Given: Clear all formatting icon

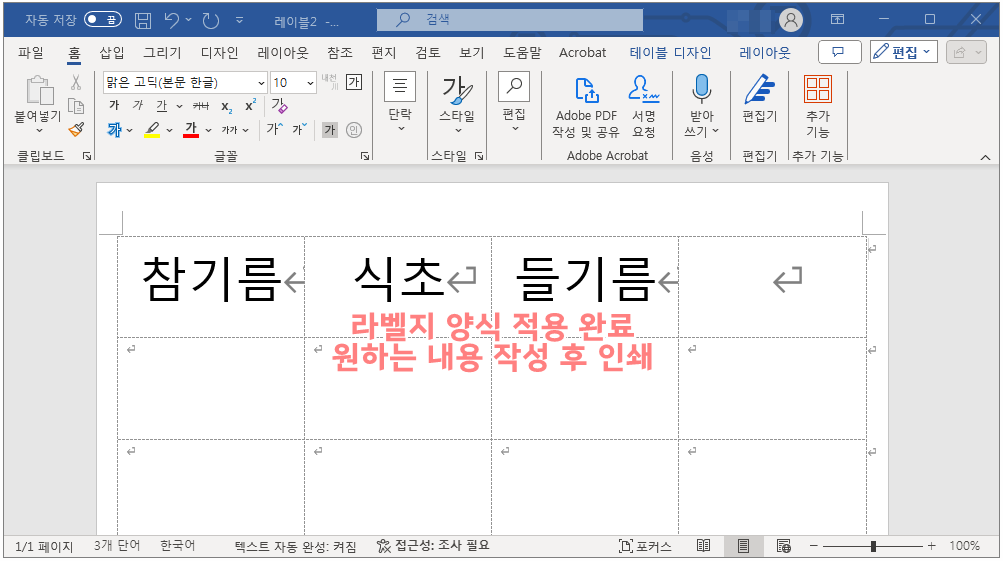Looking at the screenshot, I should [280, 105].
